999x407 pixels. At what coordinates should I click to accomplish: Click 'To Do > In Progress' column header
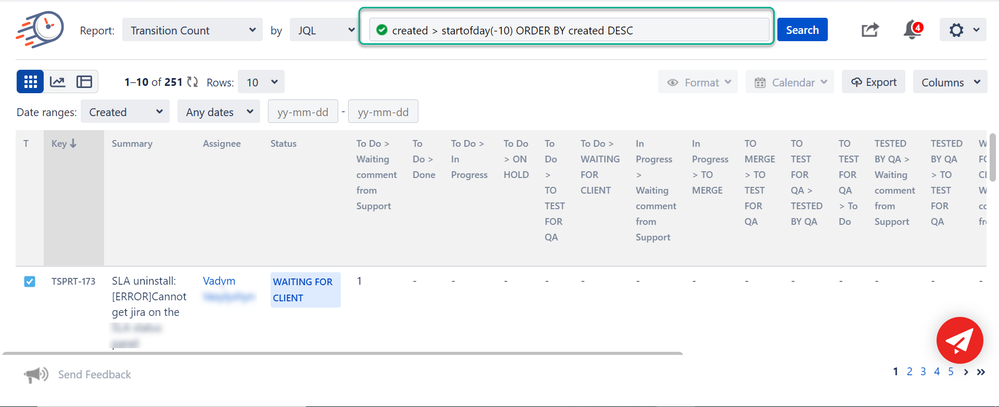pyautogui.click(x=469, y=159)
